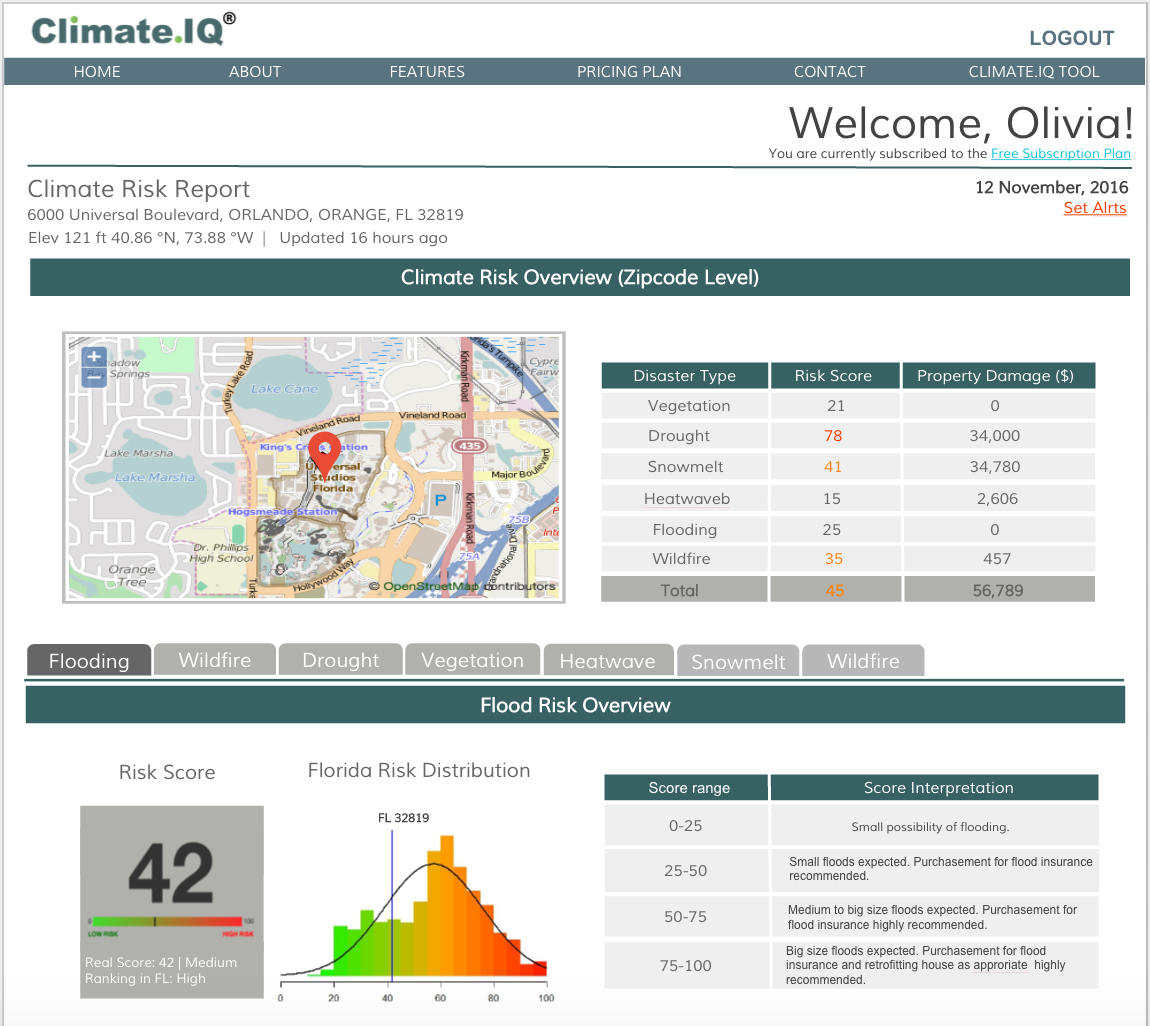The width and height of the screenshot is (1150, 1026).
Task: Click Wildfire risk score 35
Action: [x=833, y=559]
